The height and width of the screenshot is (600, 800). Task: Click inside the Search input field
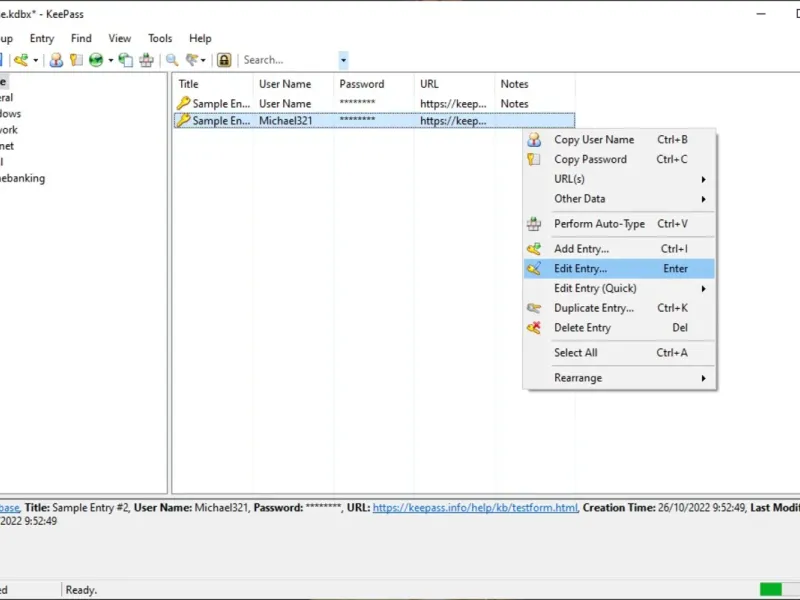[288, 60]
